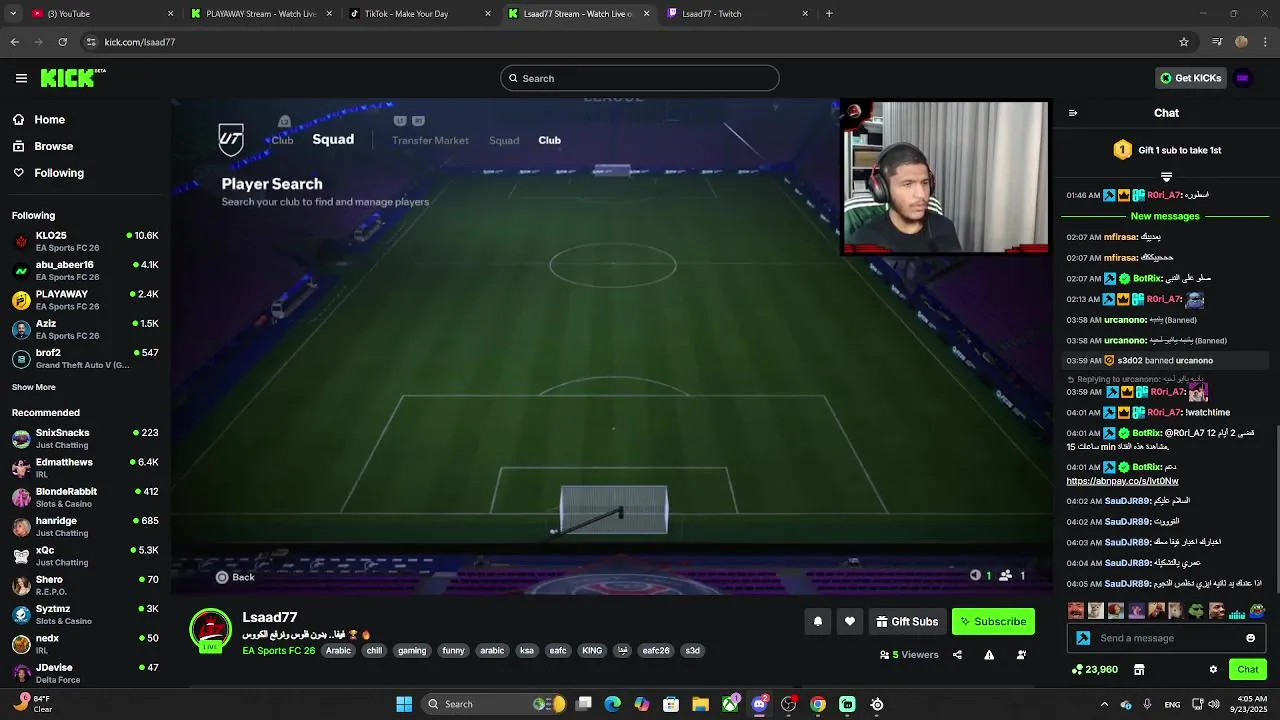Open the channel points shop icon
Image resolution: width=1280 pixels, height=720 pixels.
click(x=1139, y=669)
